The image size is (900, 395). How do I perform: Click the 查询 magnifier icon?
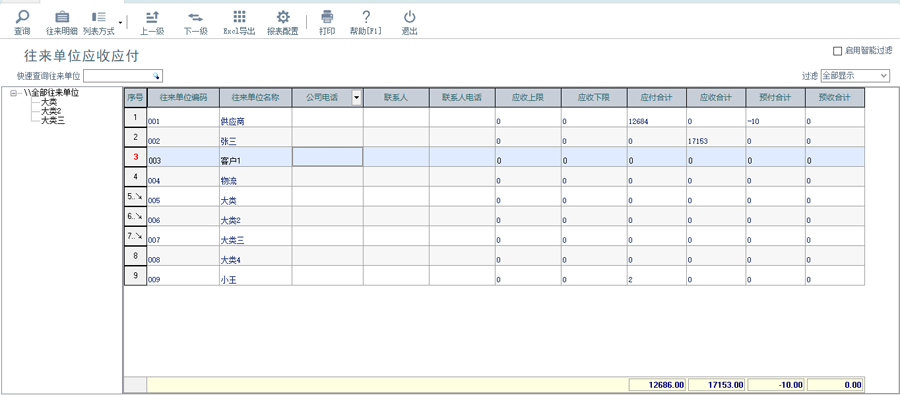point(22,17)
